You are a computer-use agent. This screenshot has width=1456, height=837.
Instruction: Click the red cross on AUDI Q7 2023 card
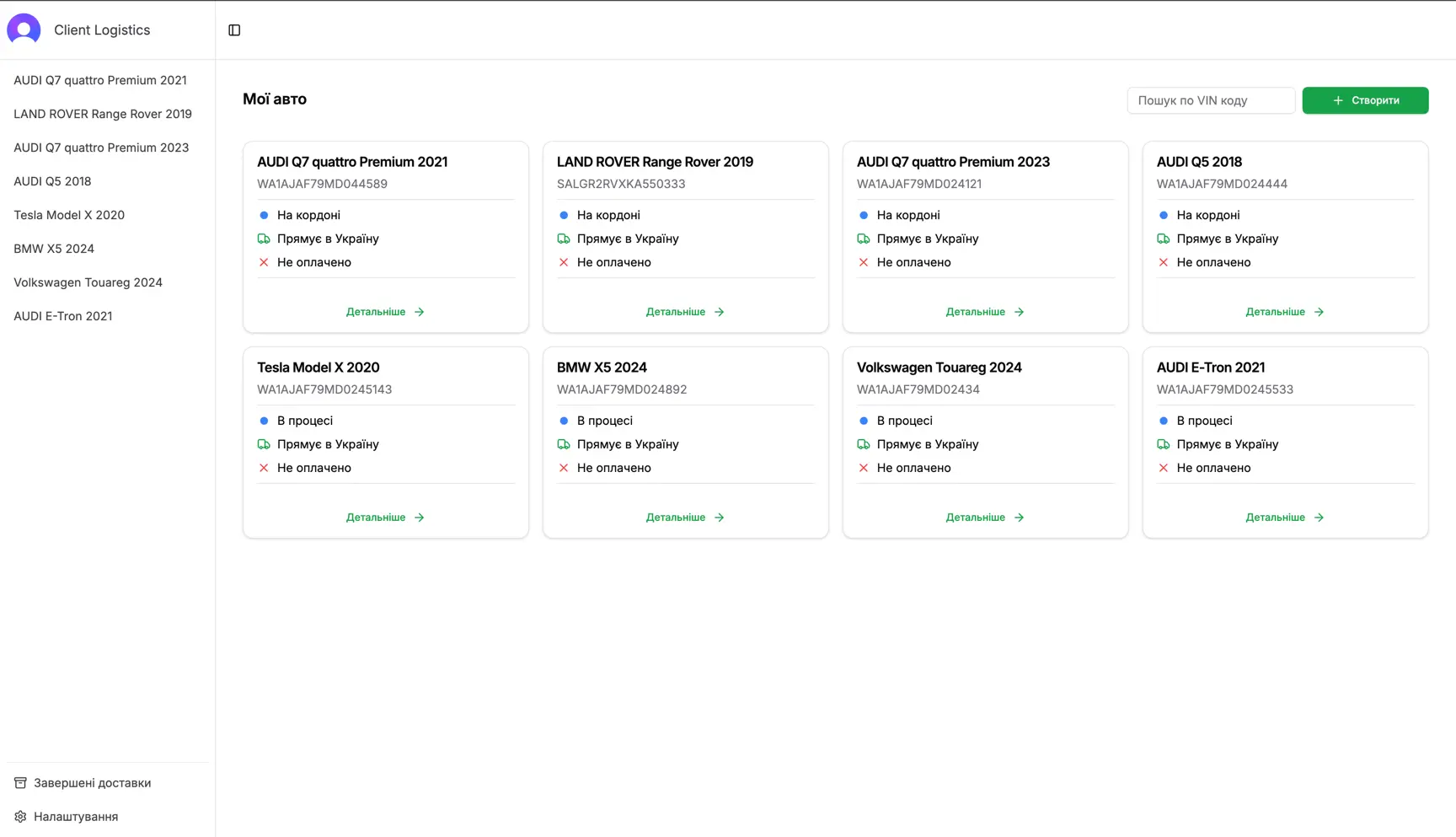coord(864,262)
